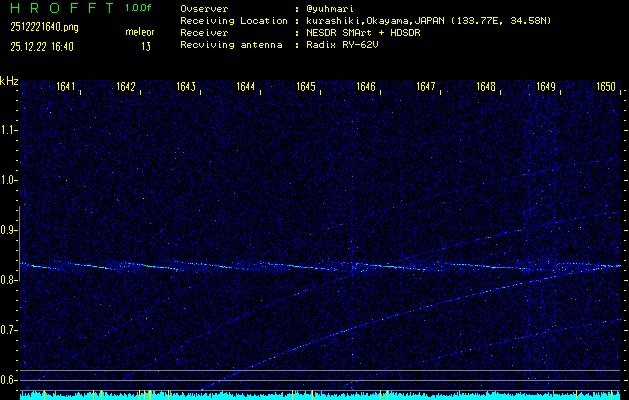
Task: Select the 0.8 kHz frequency label
Action: pos(9,280)
